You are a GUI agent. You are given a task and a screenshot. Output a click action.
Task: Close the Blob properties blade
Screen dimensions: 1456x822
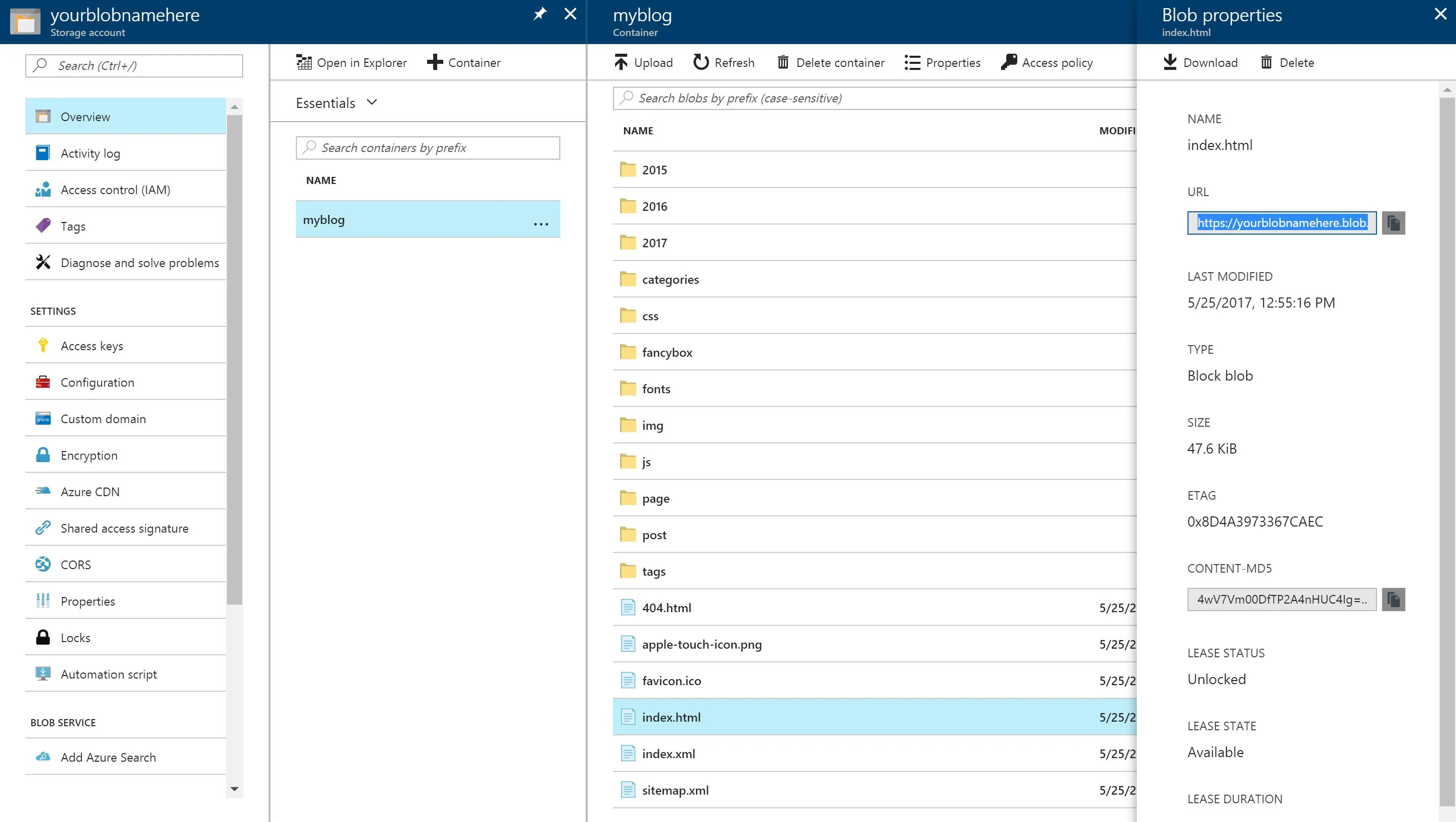point(1440,14)
